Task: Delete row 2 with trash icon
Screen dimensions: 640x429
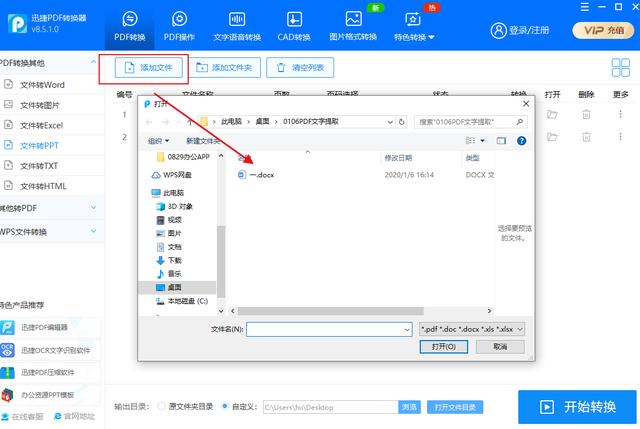Action: point(586,136)
